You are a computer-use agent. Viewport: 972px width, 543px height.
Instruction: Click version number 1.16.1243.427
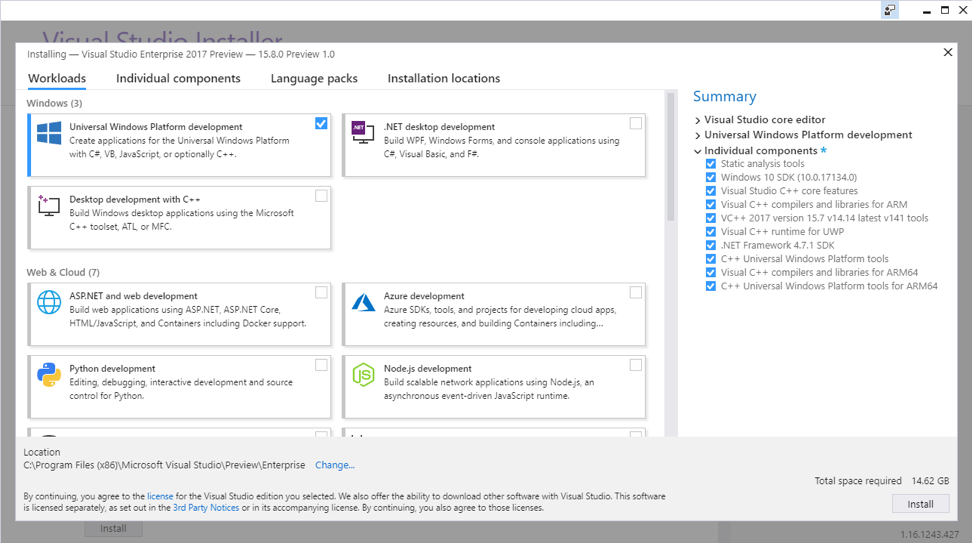929,534
